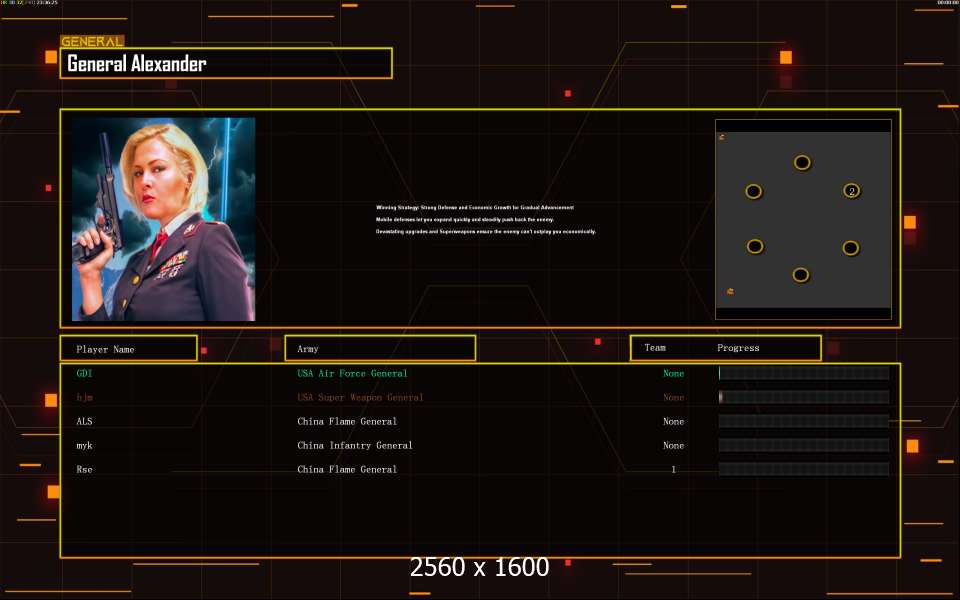
Task: Click the loading progress bar for GDI
Action: coord(804,373)
